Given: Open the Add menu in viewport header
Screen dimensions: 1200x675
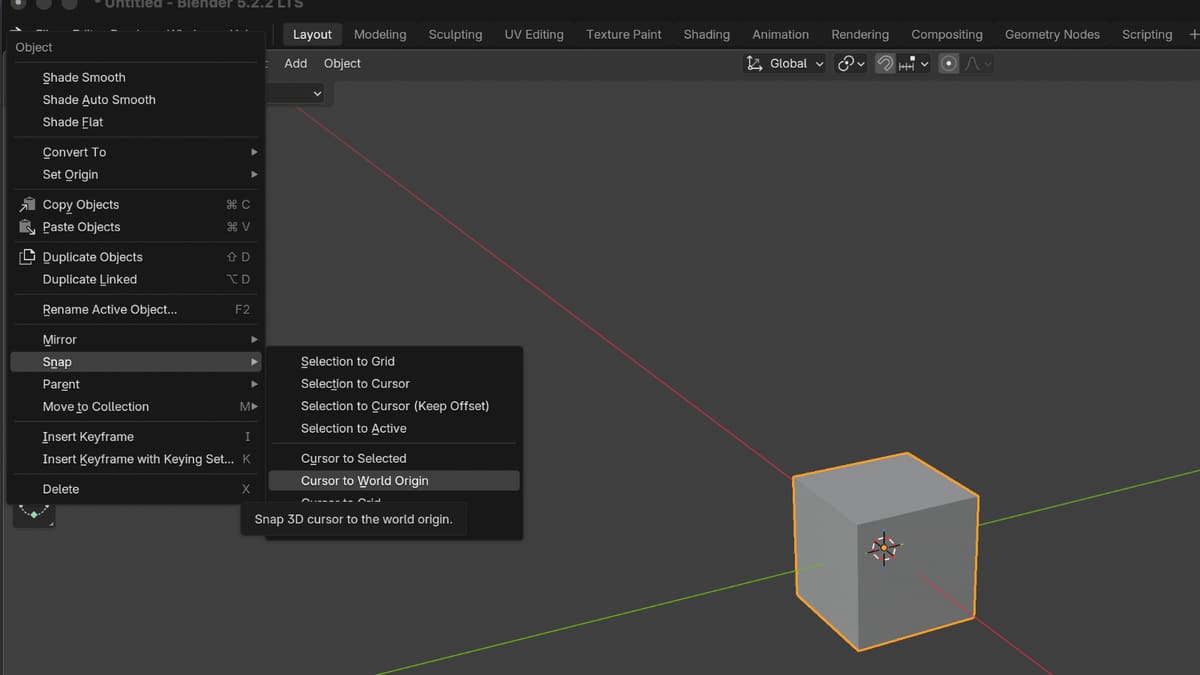Looking at the screenshot, I should (x=296, y=63).
